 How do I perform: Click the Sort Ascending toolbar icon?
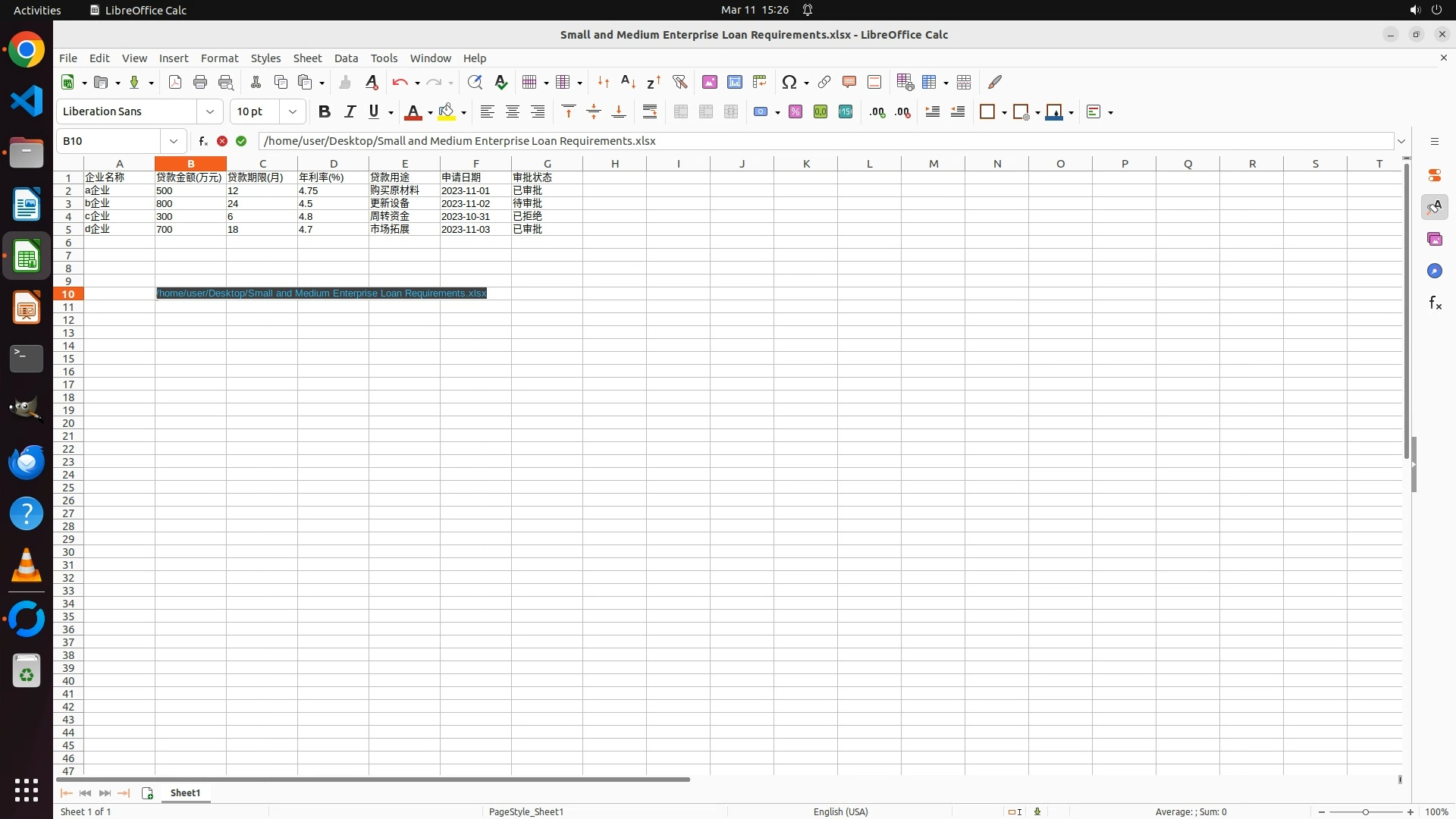628,82
